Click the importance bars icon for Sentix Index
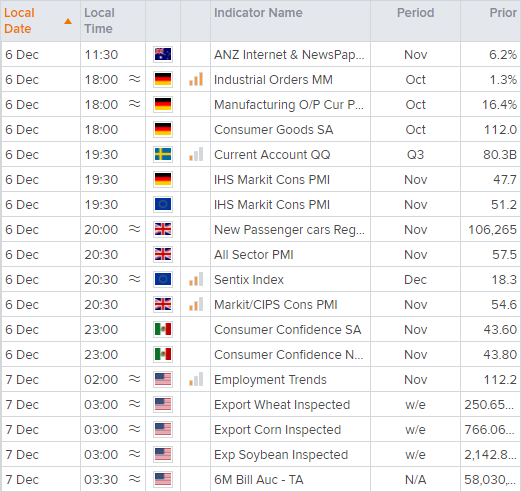The image size is (521, 492). 196,279
